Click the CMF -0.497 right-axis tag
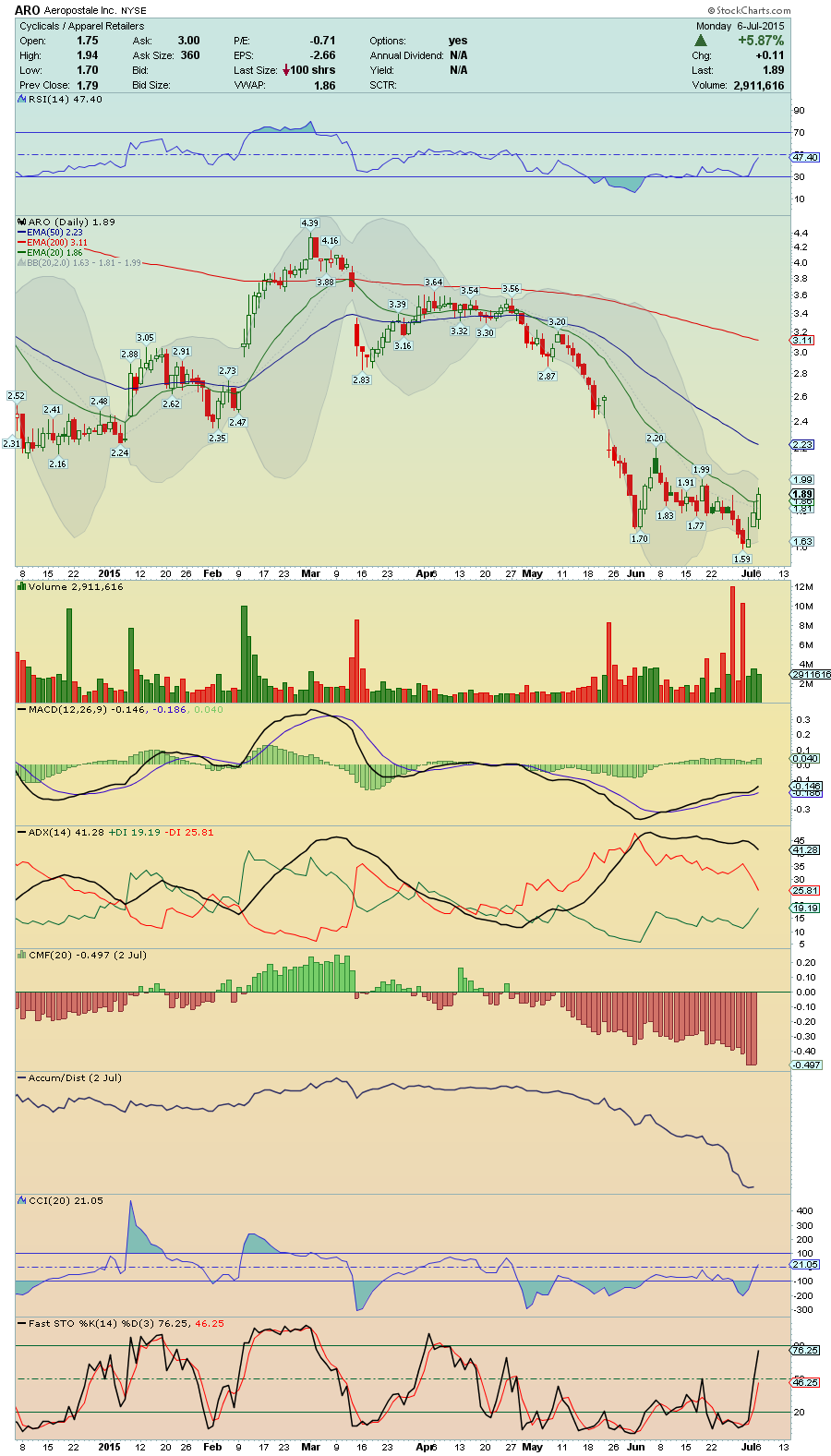The height and width of the screenshot is (1456, 831). (807, 1065)
